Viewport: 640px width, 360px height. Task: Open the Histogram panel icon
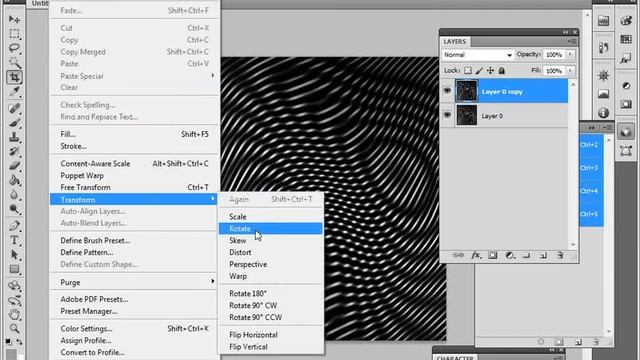603,94
